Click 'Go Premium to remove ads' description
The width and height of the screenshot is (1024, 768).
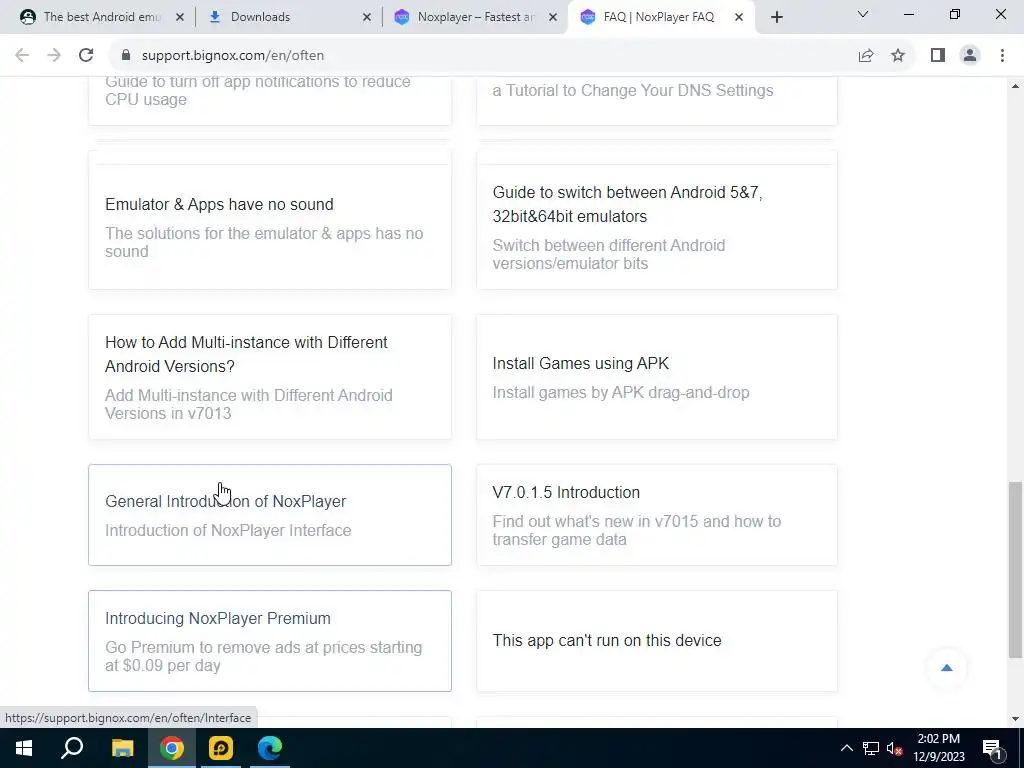tap(264, 656)
